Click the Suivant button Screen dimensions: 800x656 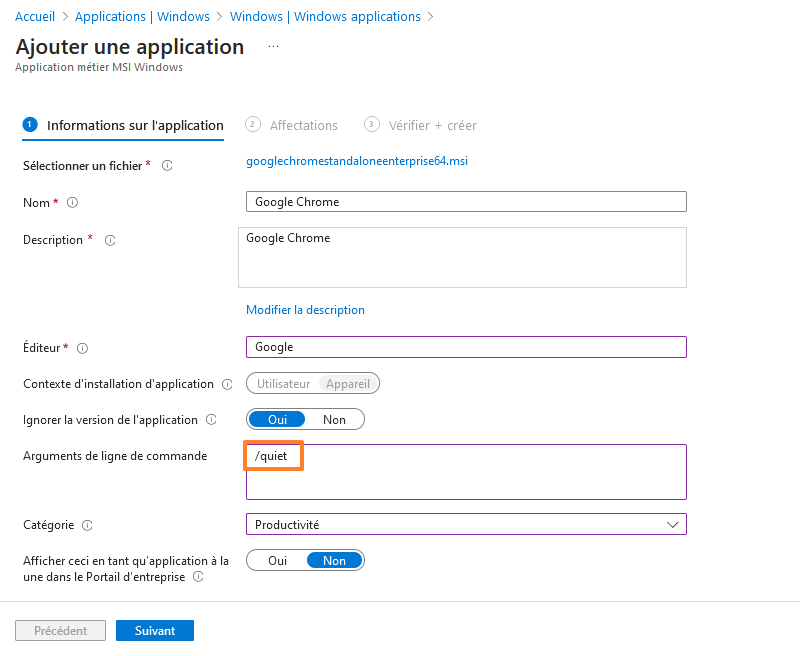tap(154, 630)
